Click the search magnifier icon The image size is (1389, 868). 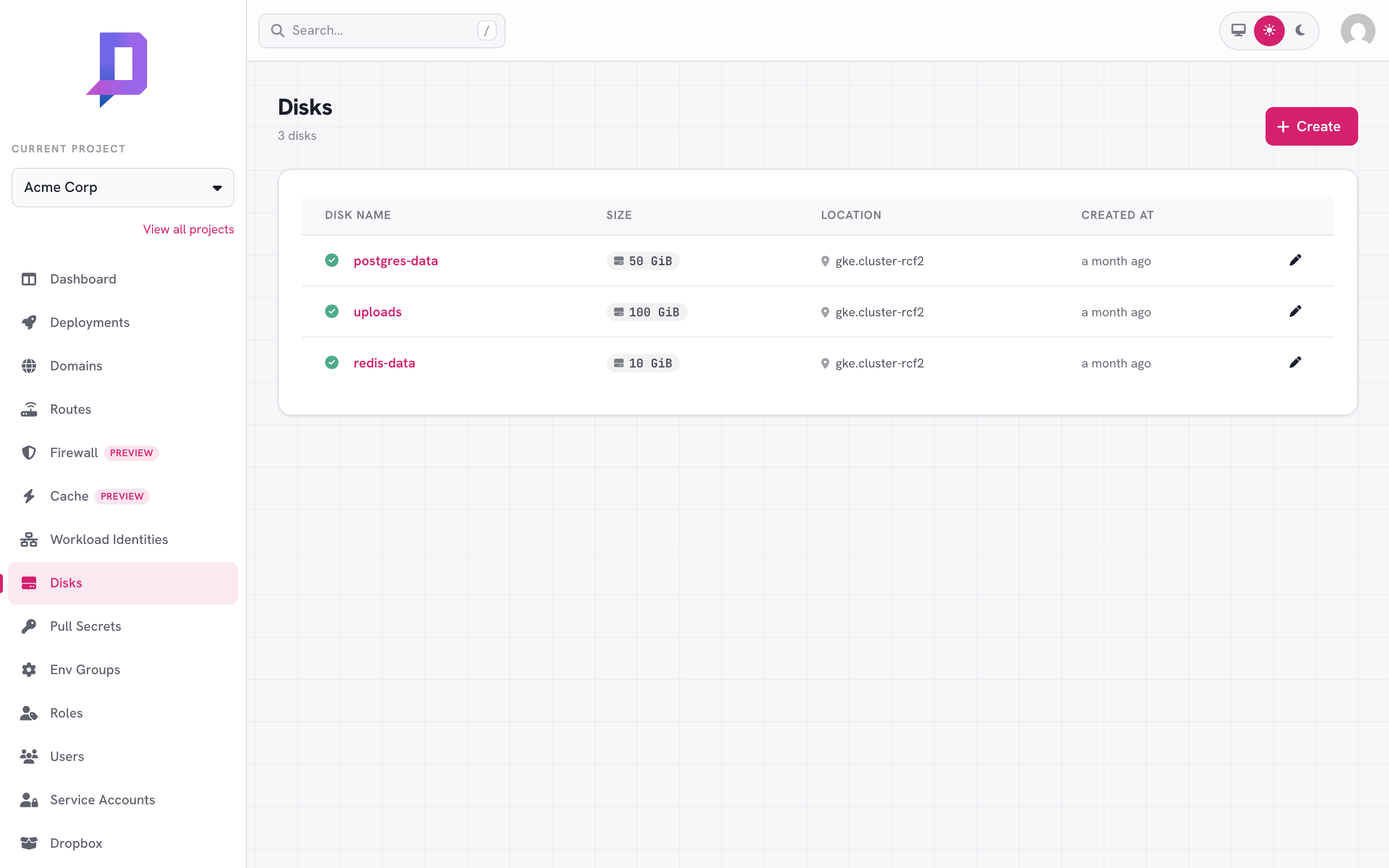point(278,30)
